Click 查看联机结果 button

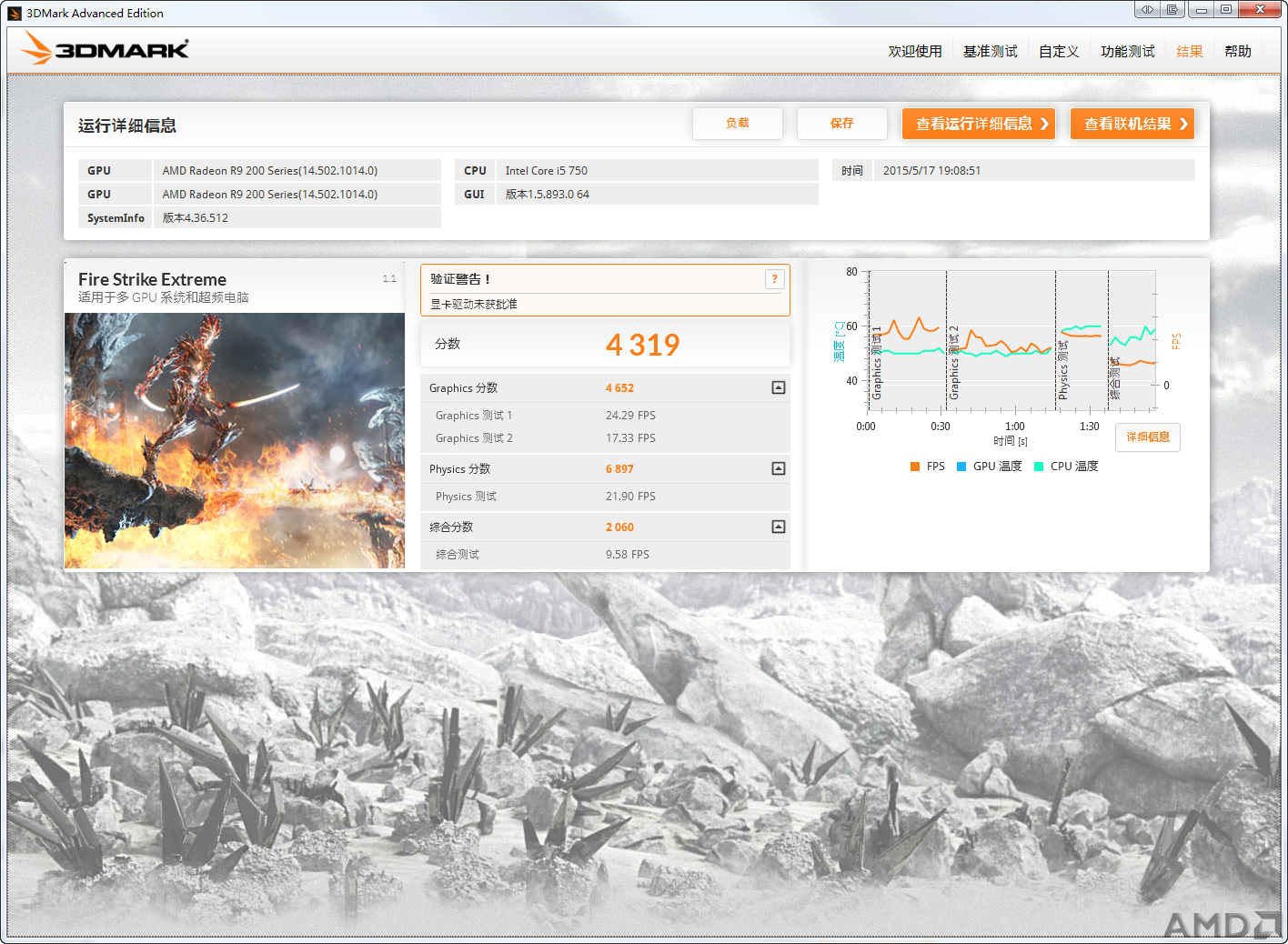(1132, 124)
